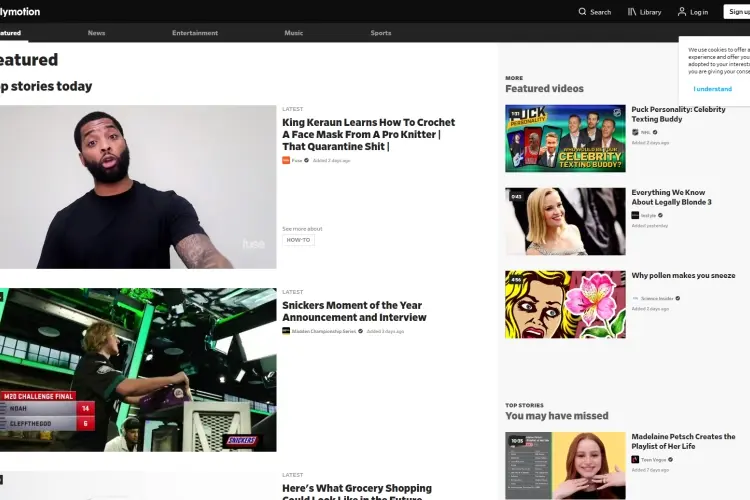This screenshot has width=750, height=500.
Task: Click the Madden Championship Series channel name
Action: 324,331
